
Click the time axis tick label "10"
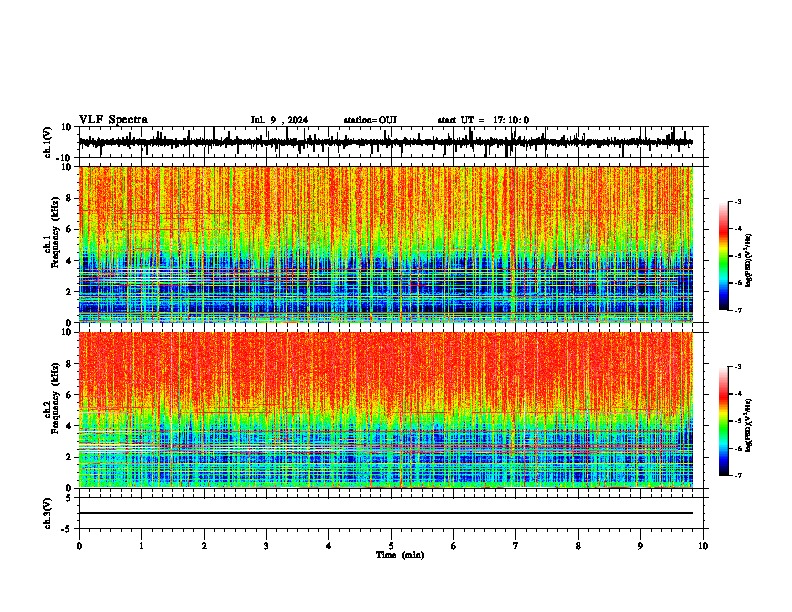703,546
